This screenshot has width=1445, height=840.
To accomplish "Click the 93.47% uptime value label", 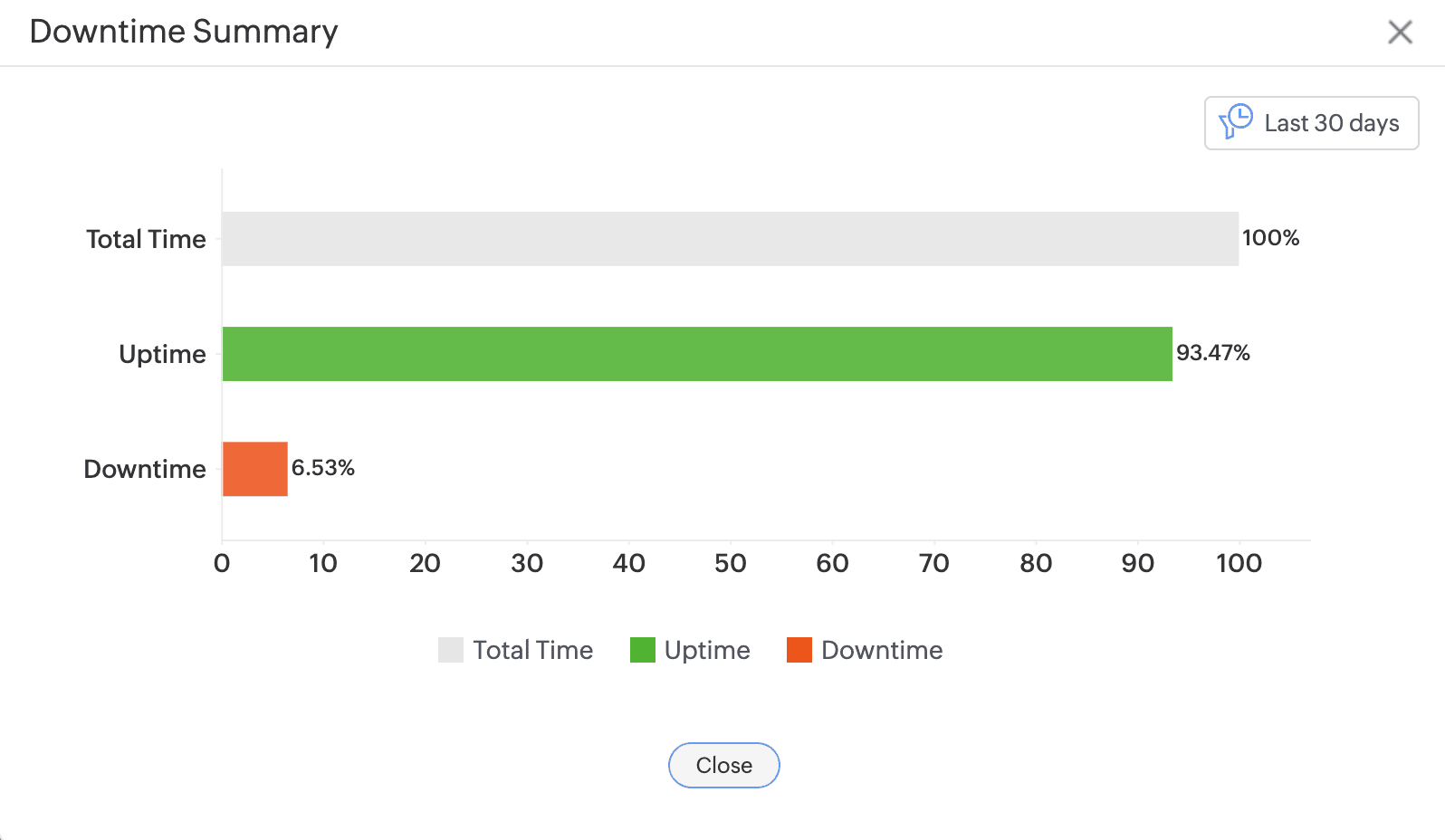I will (1212, 353).
